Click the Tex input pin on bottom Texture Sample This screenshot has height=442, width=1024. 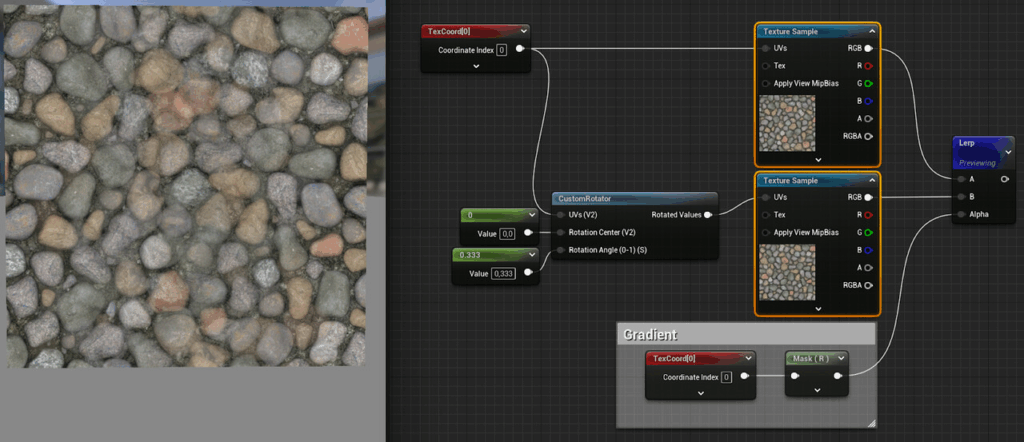pos(765,215)
